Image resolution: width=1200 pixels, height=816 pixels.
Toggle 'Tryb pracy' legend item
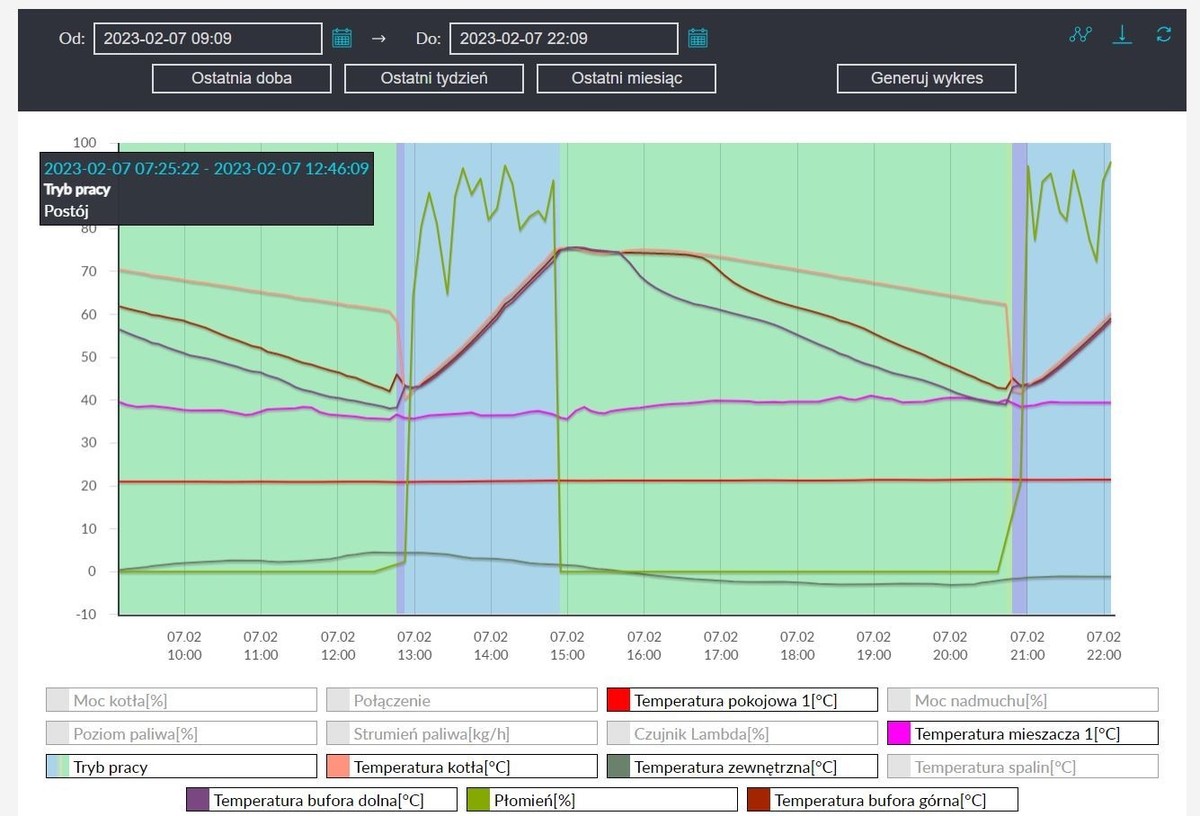coord(181,767)
